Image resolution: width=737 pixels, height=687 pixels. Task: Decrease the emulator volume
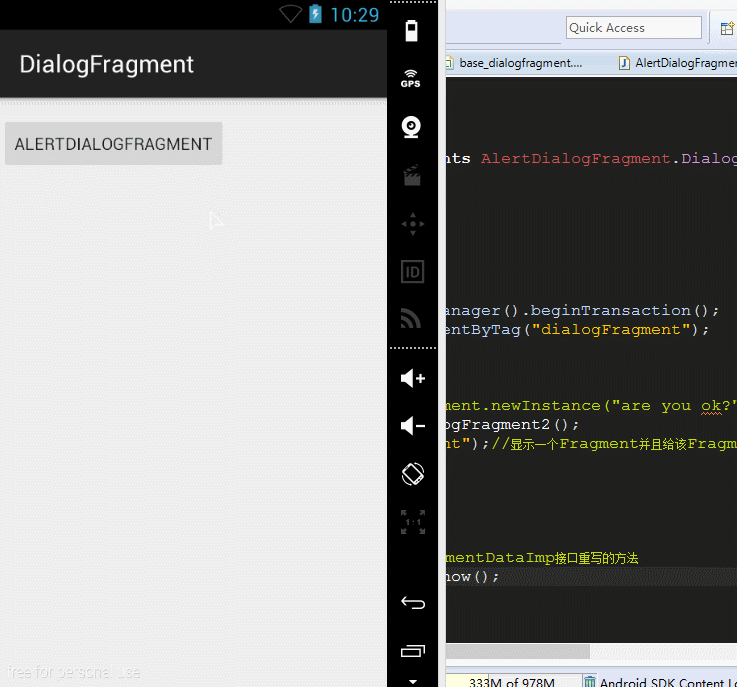pos(413,426)
